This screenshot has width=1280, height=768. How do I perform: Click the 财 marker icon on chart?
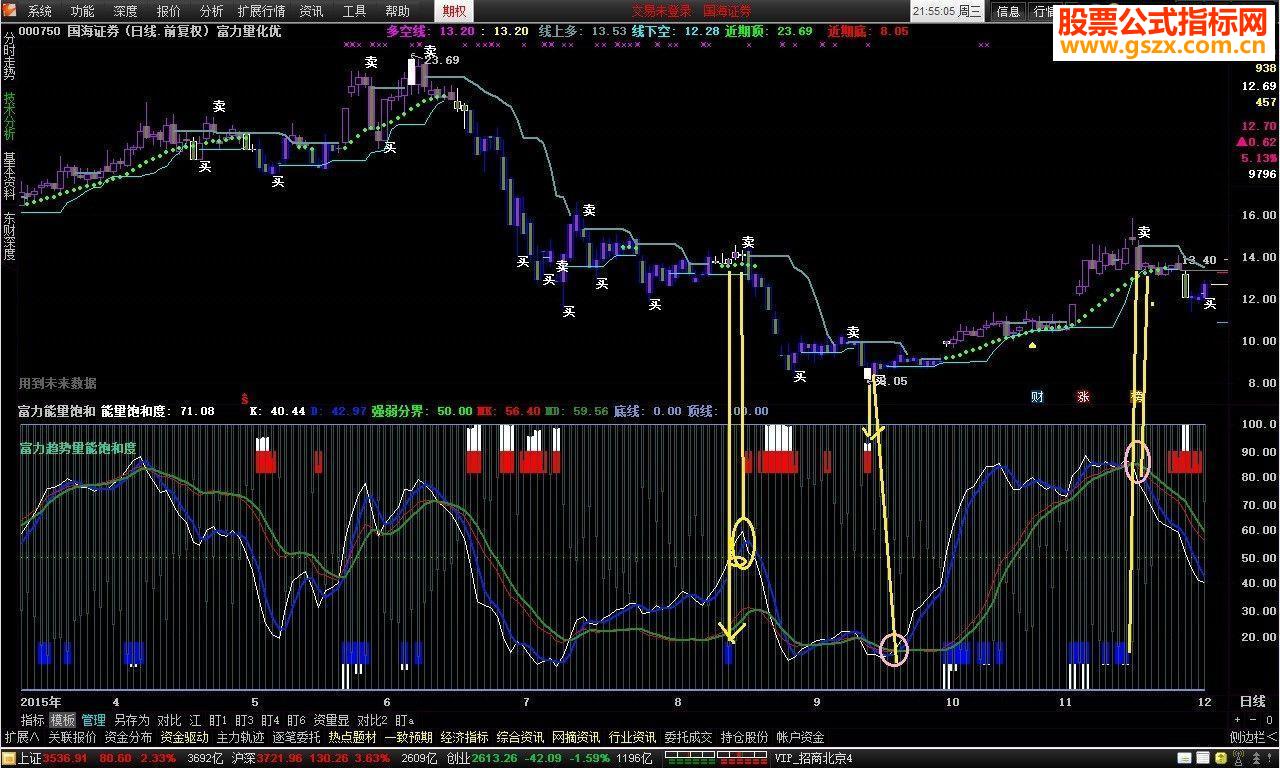click(x=1037, y=396)
